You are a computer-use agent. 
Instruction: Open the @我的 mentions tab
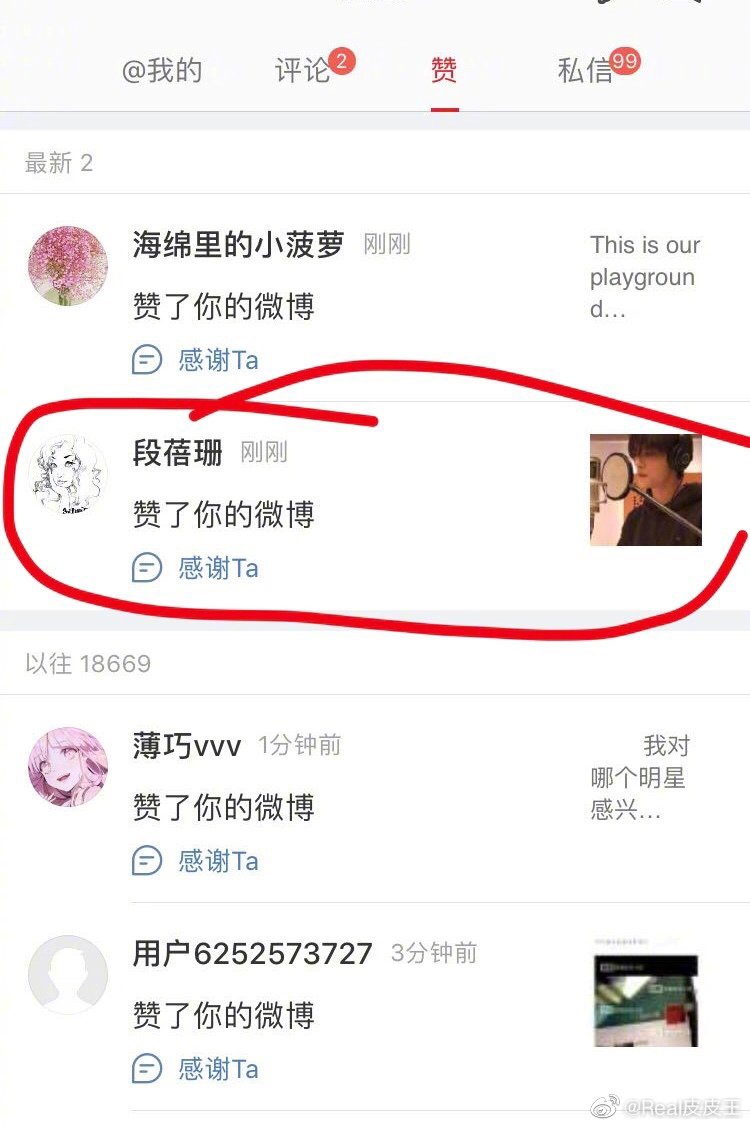point(162,70)
